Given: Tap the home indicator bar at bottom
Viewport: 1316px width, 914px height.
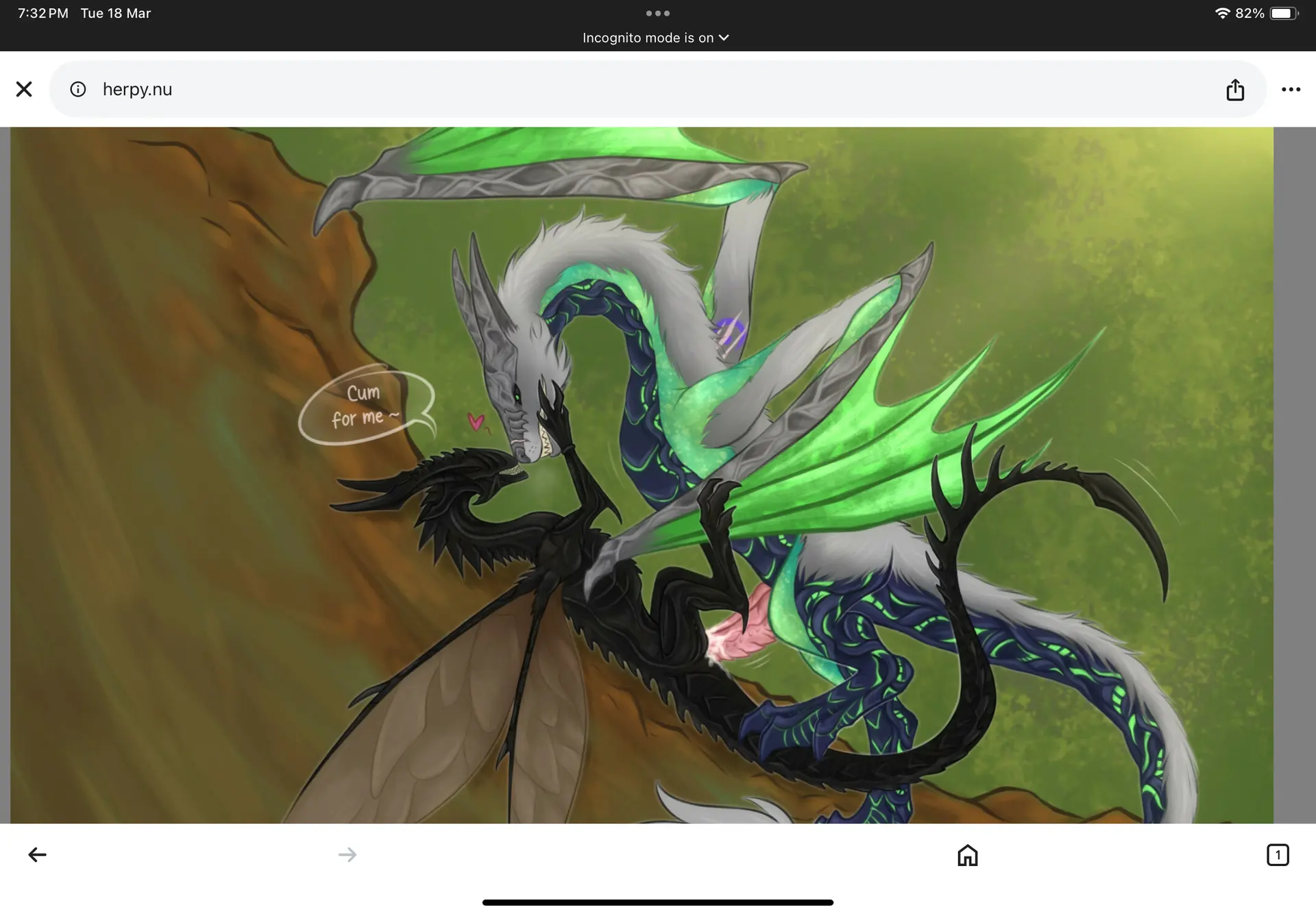Looking at the screenshot, I should pos(657,902).
